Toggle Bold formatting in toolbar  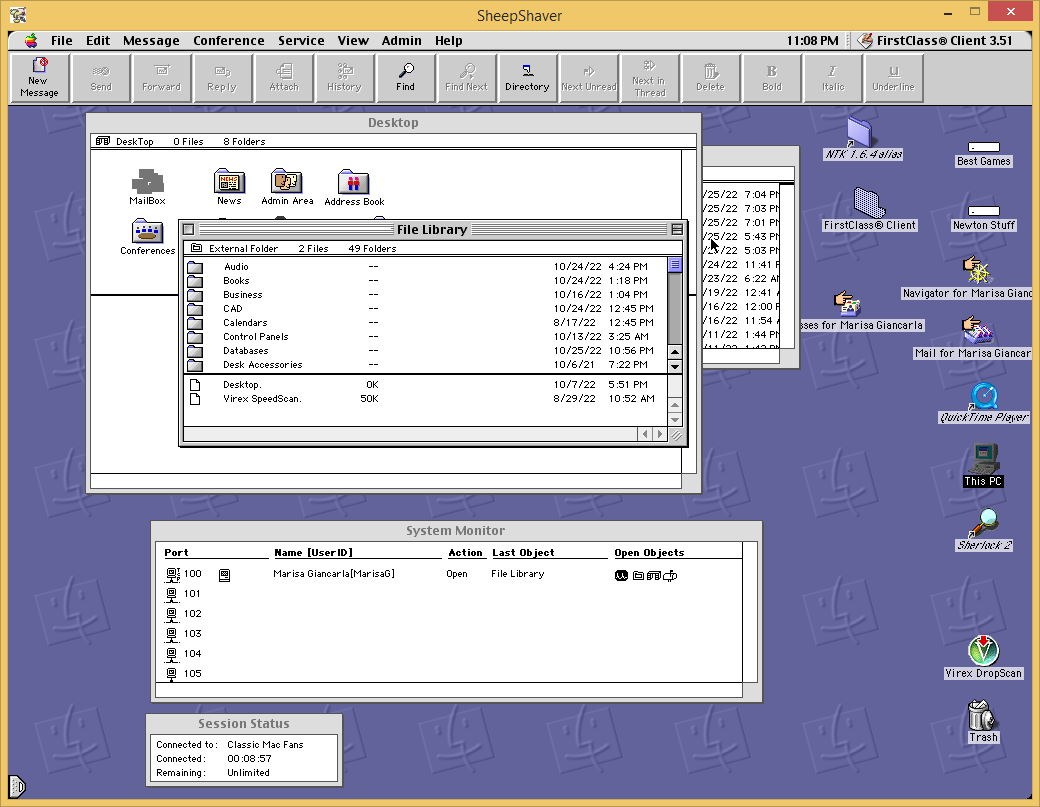[771, 78]
